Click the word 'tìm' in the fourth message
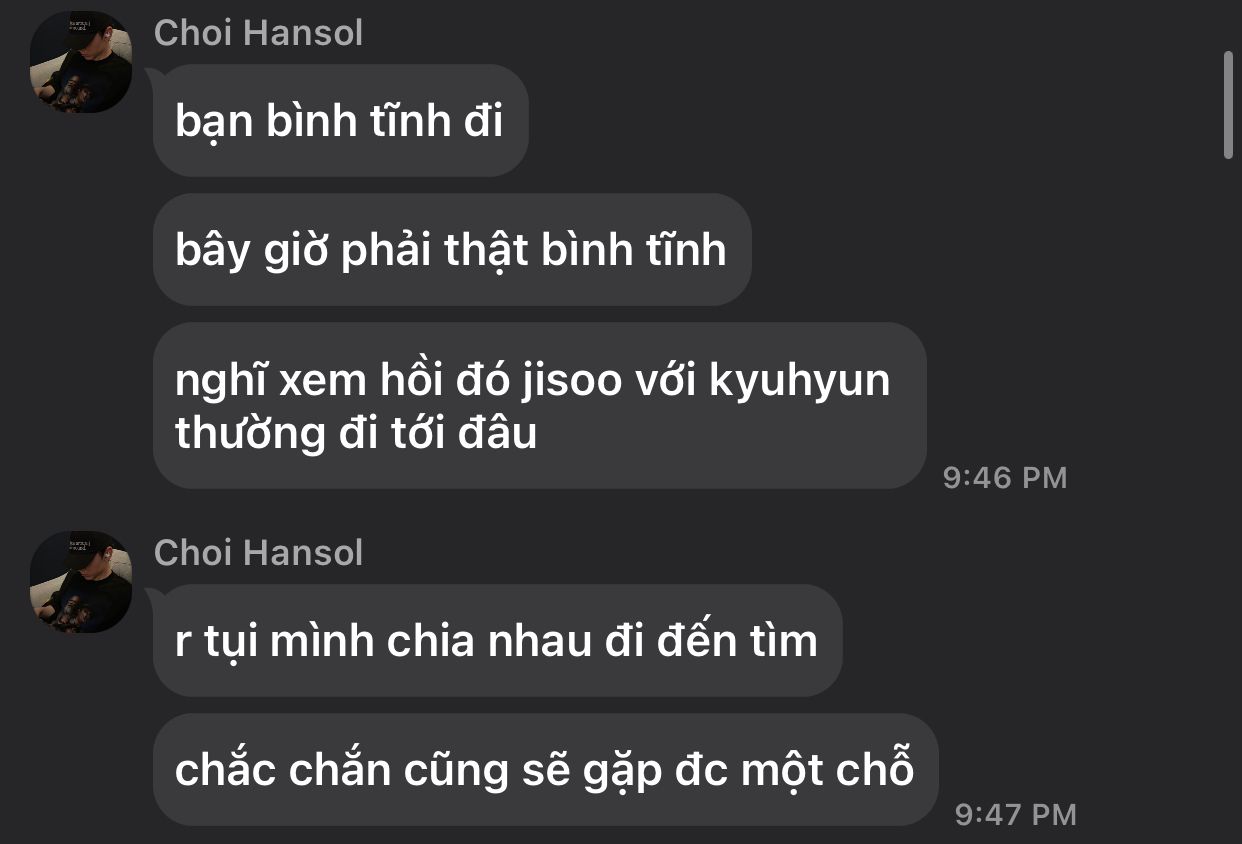 tap(783, 641)
